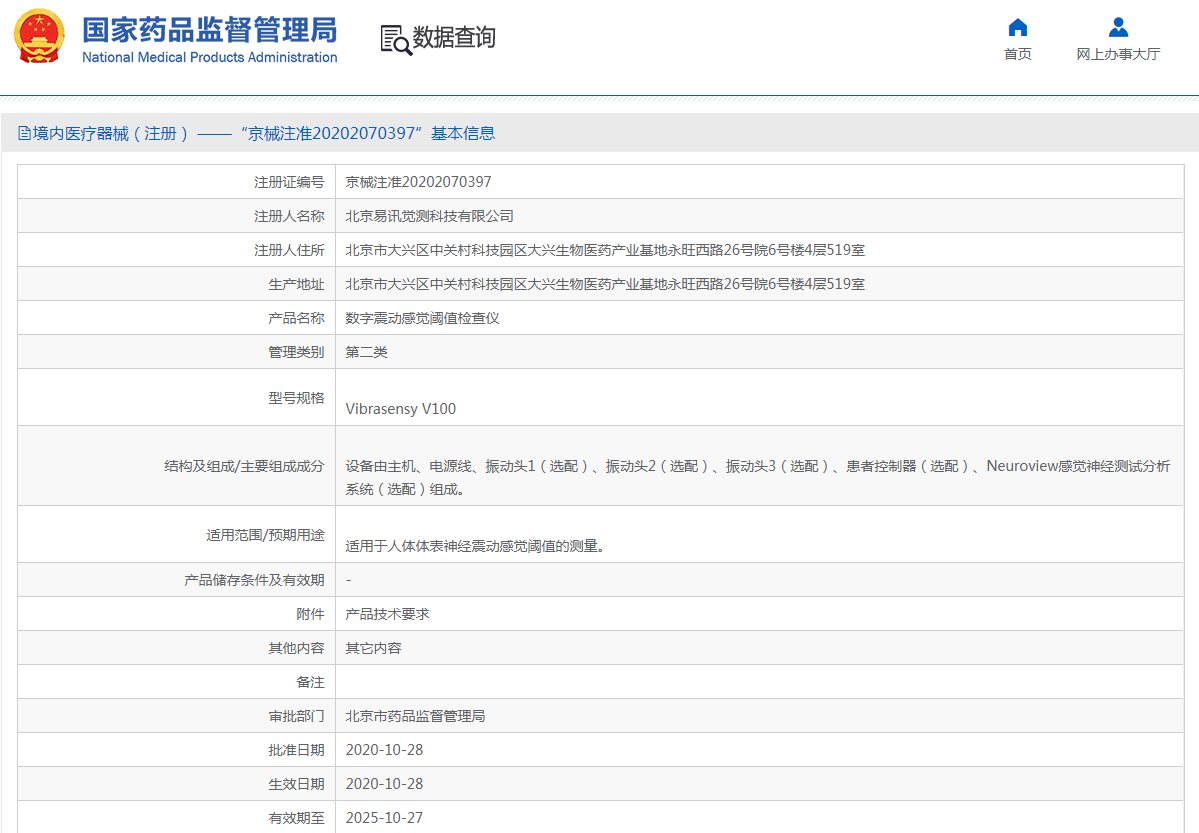Viewport: 1199px width, 833px height.
Task: Click the 产品名称 label
Action: 296,318
